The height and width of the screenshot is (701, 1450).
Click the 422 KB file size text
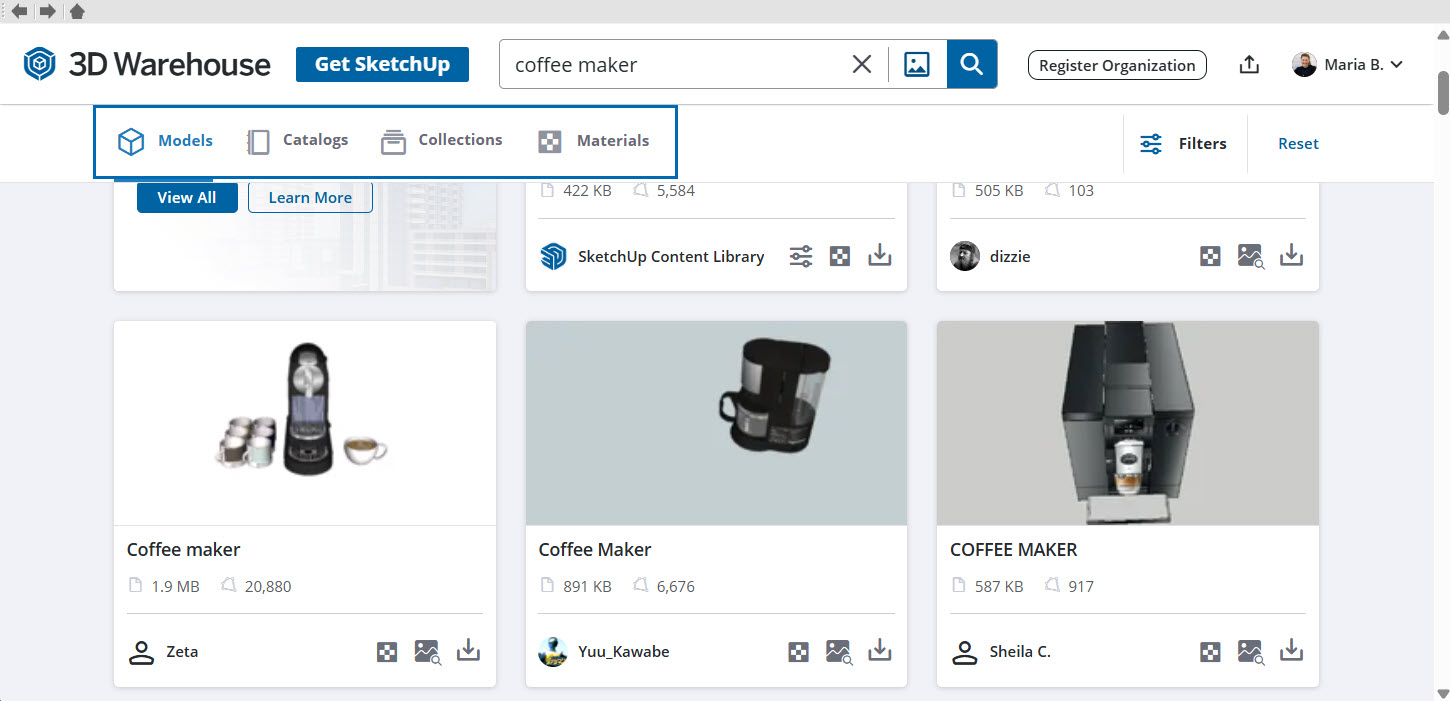click(x=587, y=191)
